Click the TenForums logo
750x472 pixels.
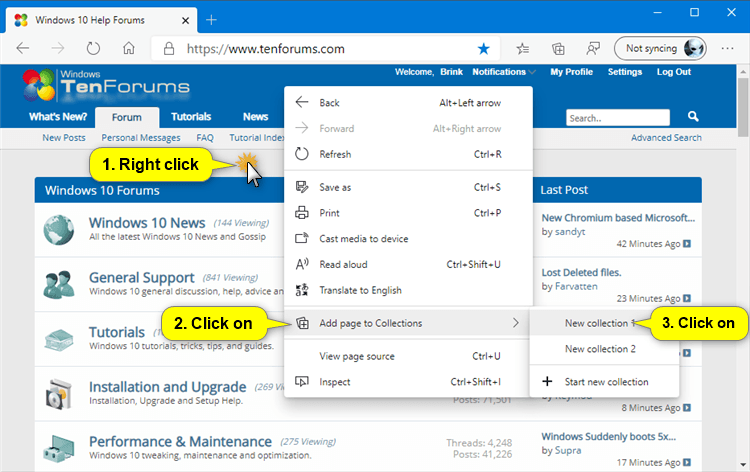point(106,85)
